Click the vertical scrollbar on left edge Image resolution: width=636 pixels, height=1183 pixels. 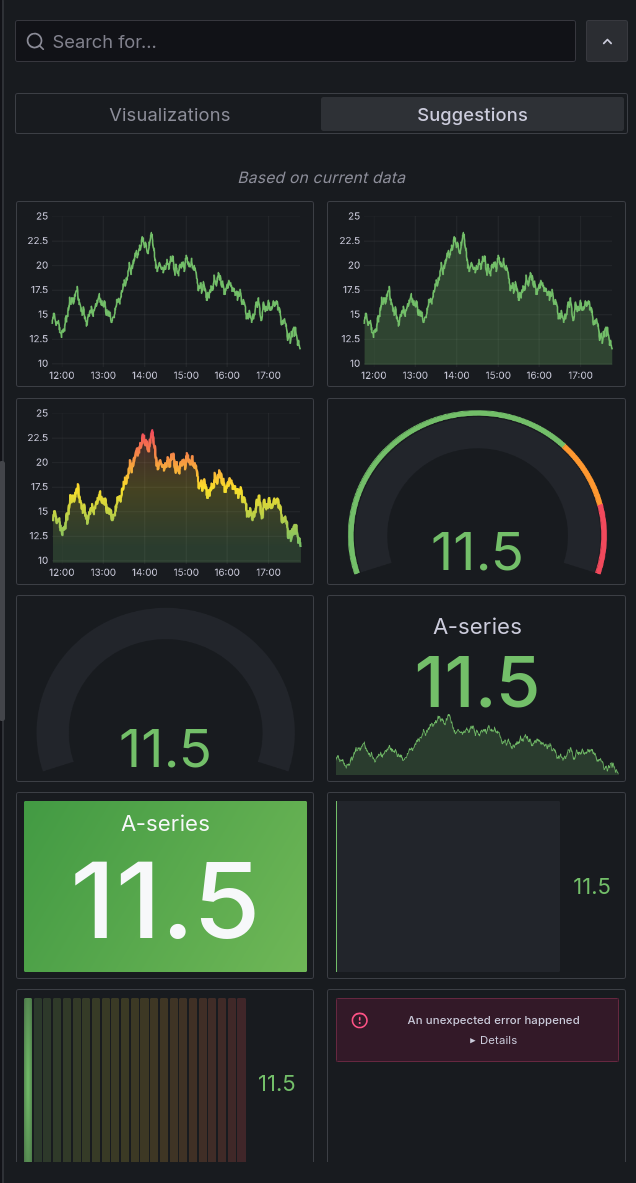(x=3, y=590)
